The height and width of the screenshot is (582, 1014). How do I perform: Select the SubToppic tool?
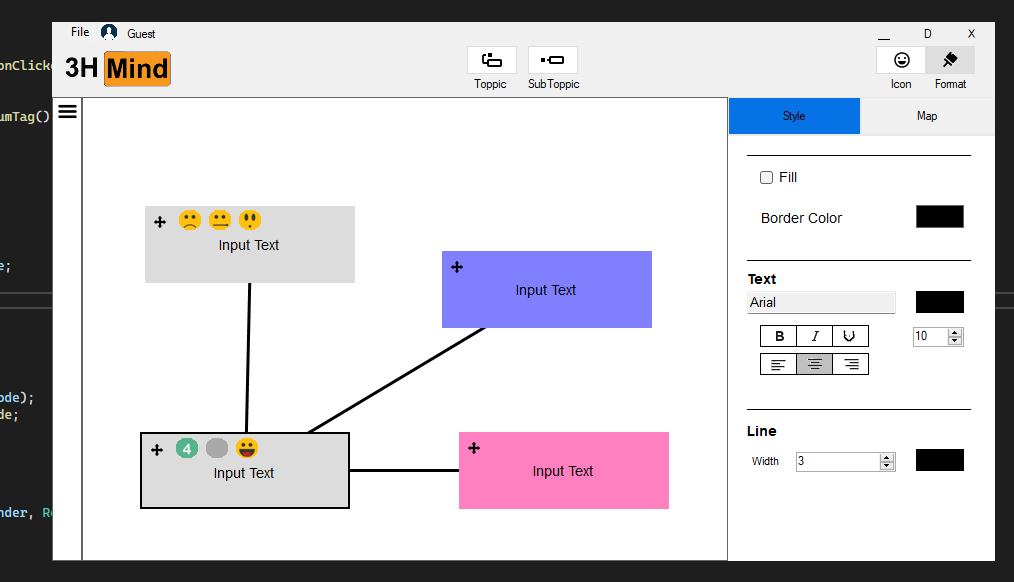(553, 60)
